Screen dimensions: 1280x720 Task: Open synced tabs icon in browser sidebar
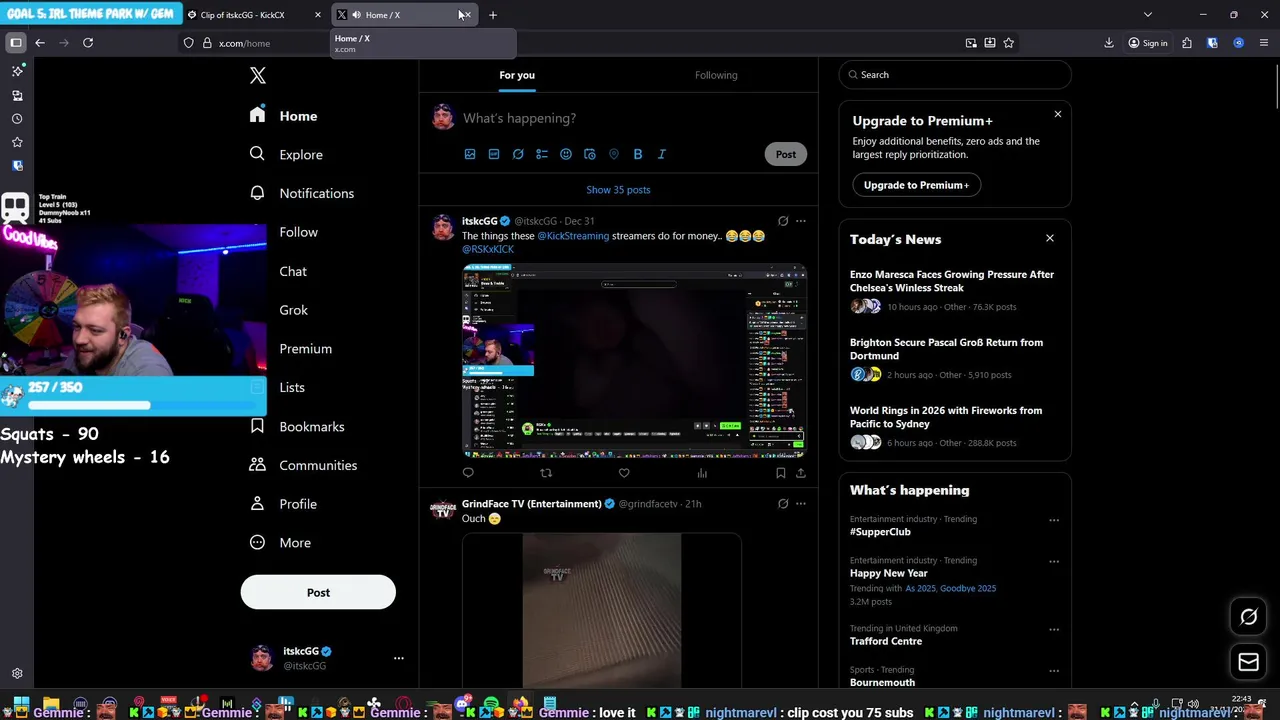(x=17, y=95)
